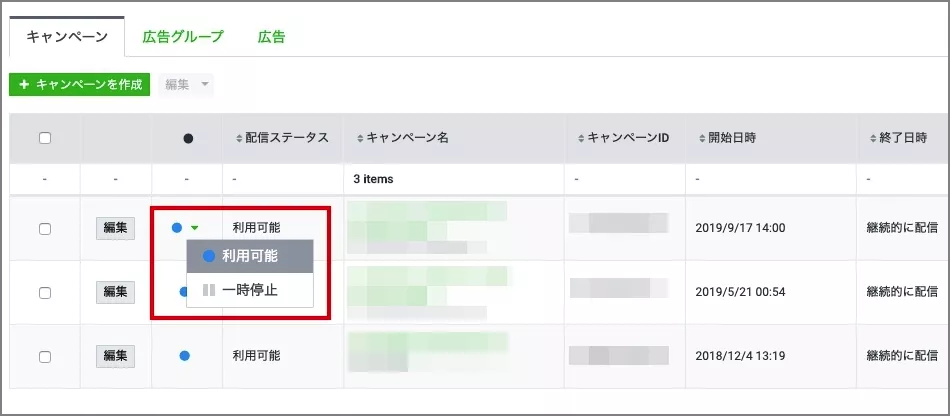Click the sort arrows beside 配信ステータス

(x=238, y=138)
